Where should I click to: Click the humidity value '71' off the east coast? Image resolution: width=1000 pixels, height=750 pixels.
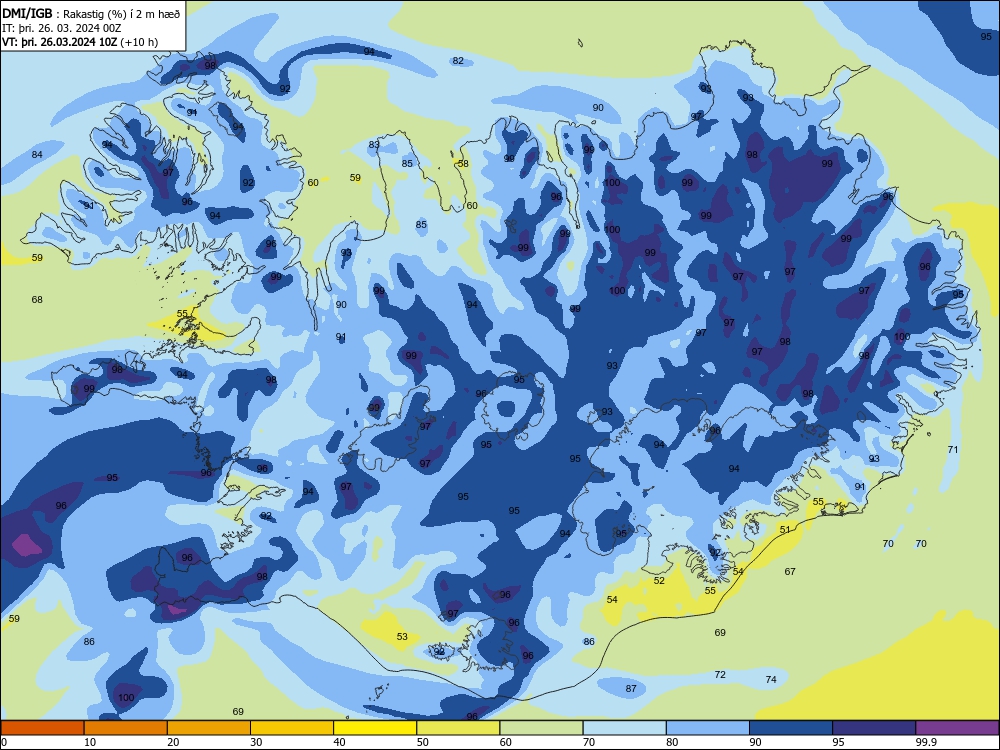pos(953,449)
